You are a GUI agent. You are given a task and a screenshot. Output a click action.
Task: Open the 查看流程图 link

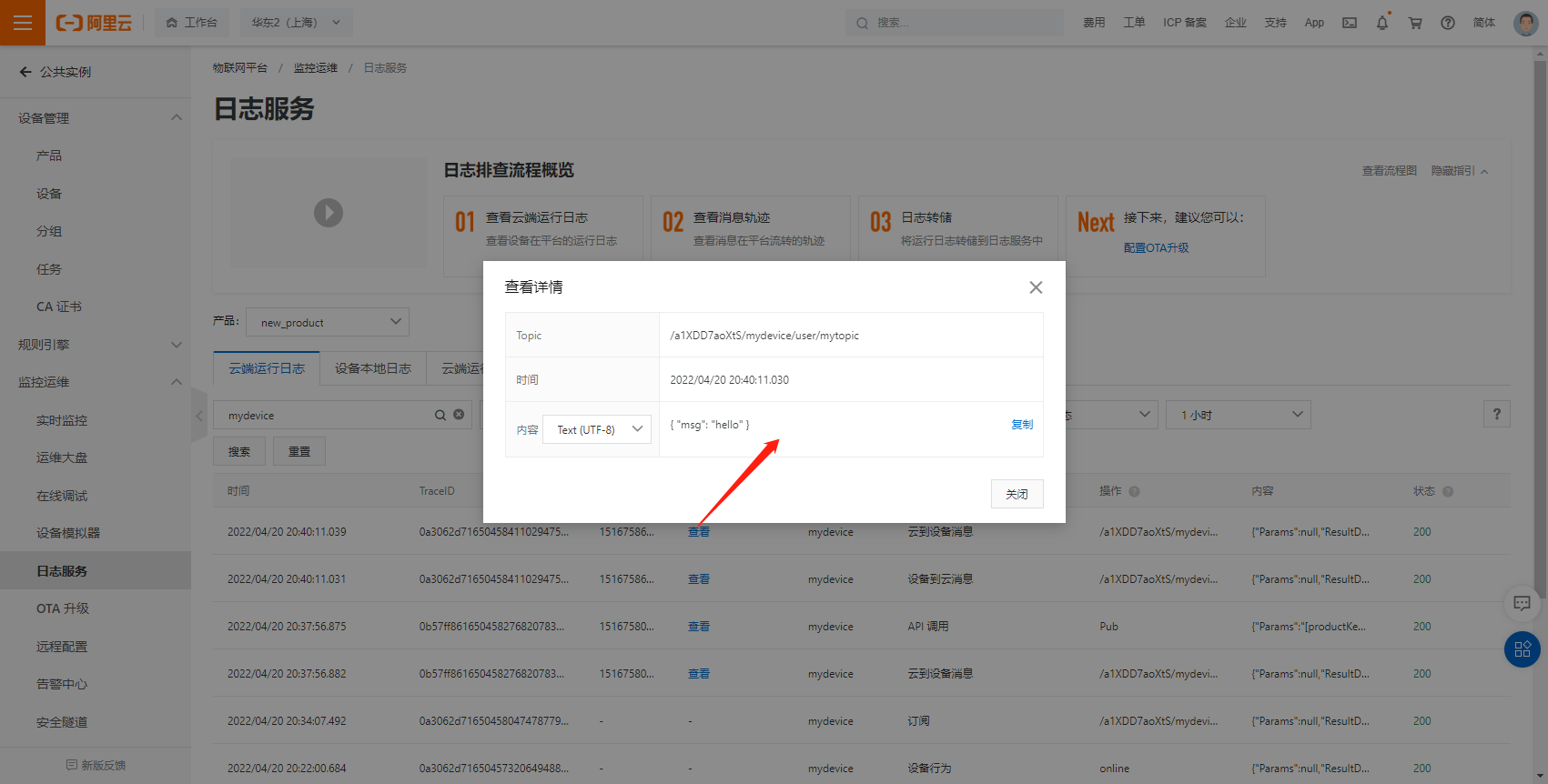1389,171
